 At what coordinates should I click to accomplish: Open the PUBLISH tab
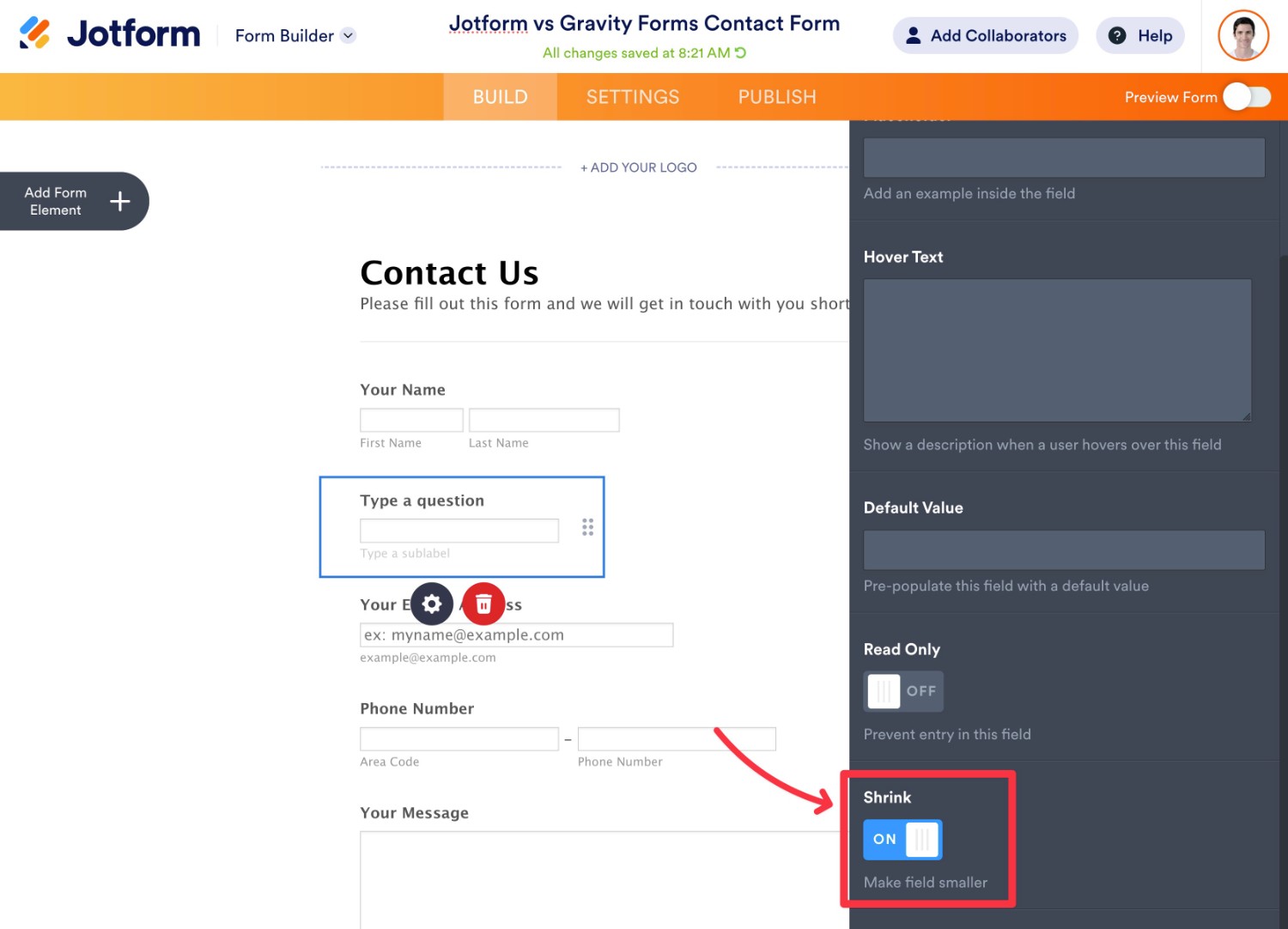[777, 97]
